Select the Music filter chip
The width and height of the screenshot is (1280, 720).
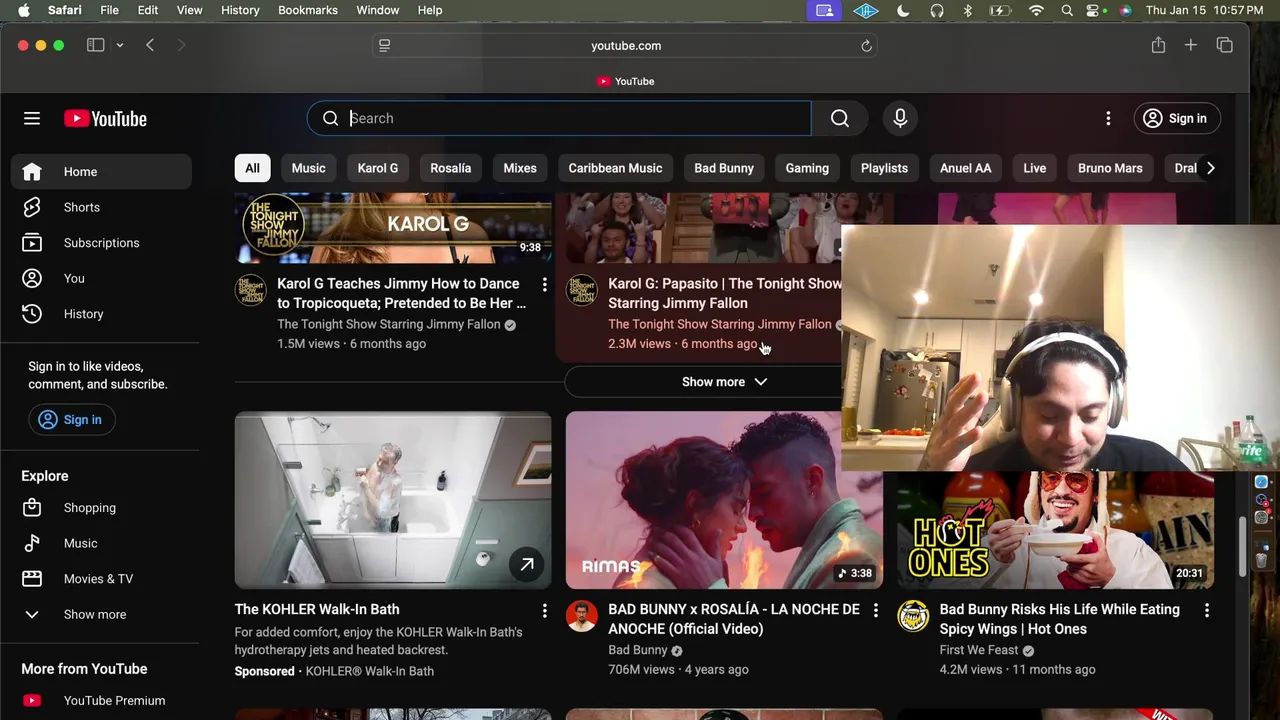[309, 168]
